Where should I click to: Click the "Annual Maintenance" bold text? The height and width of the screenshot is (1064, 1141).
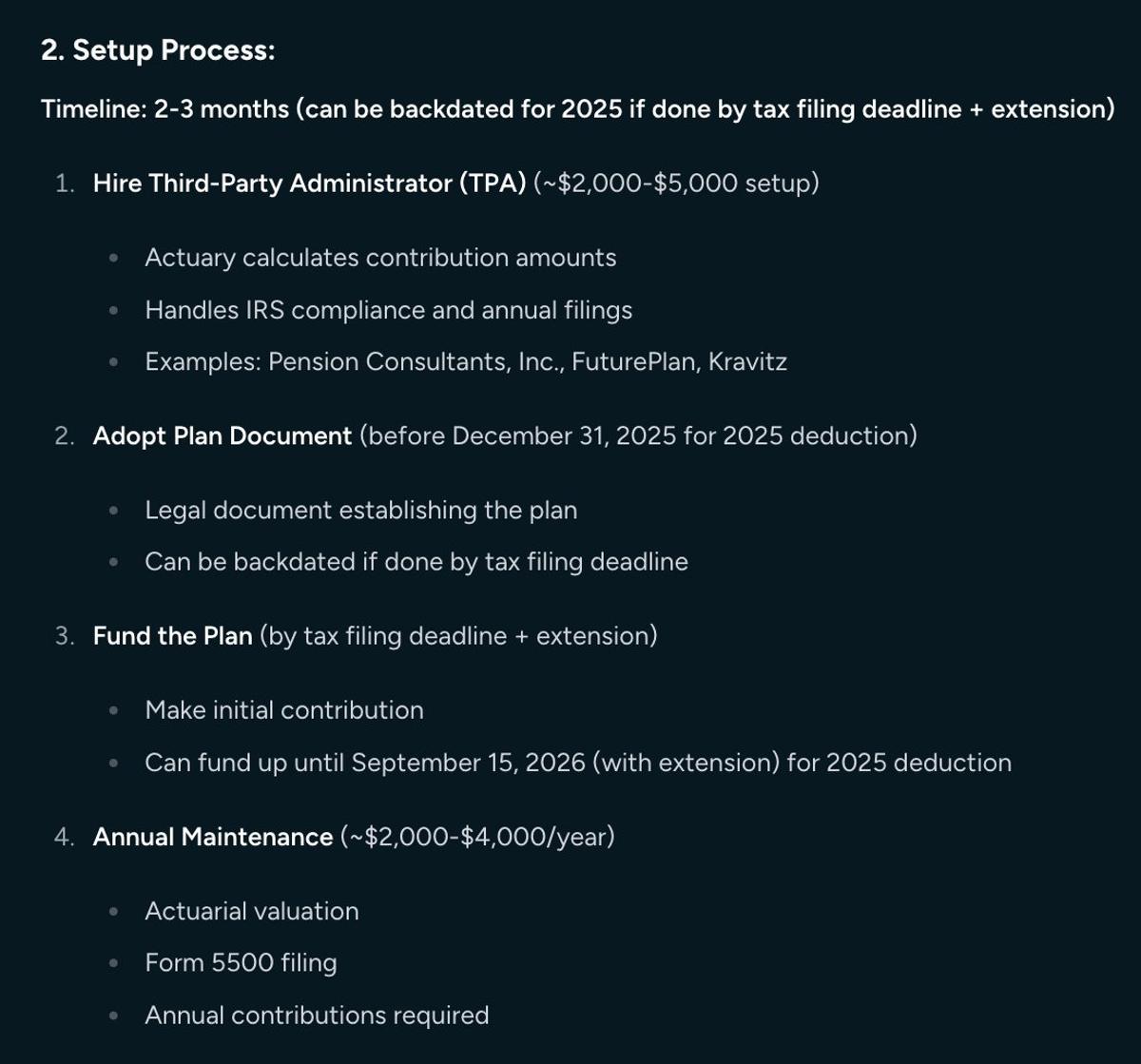coord(213,838)
